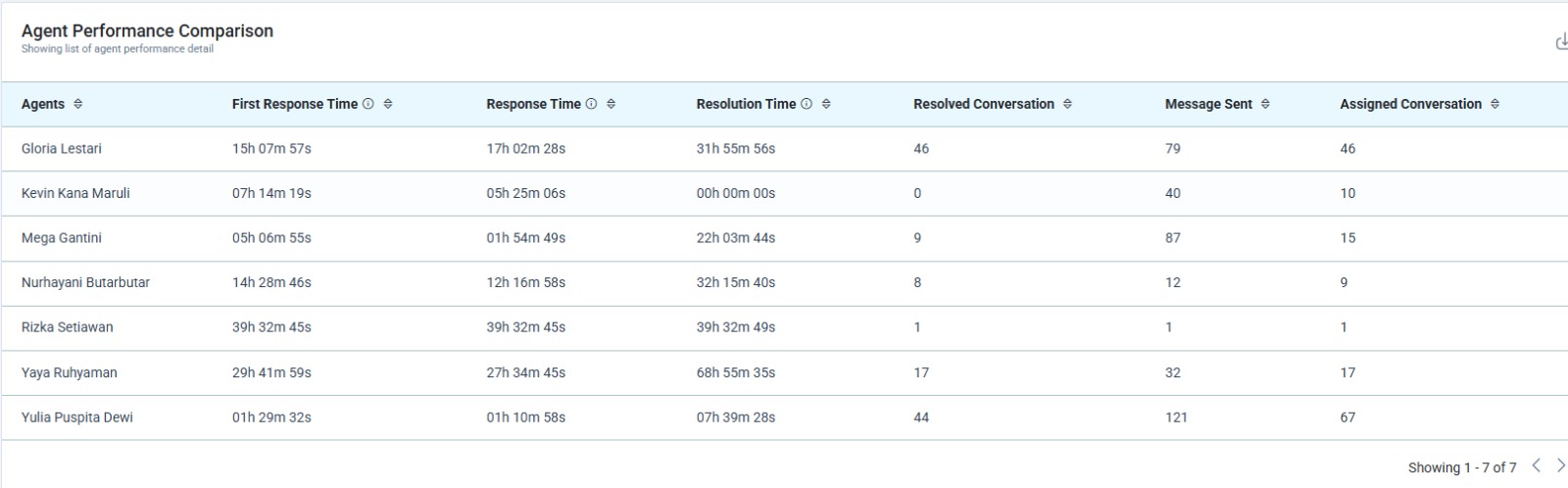Click on Mega Gantini agent name
This screenshot has height=488, width=1568.
point(62,238)
